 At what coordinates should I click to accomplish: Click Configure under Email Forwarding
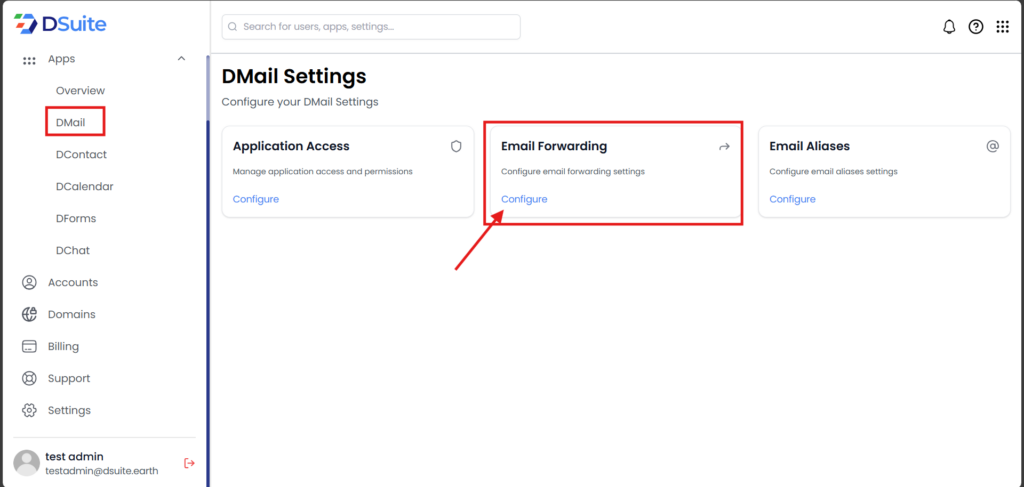coord(524,199)
